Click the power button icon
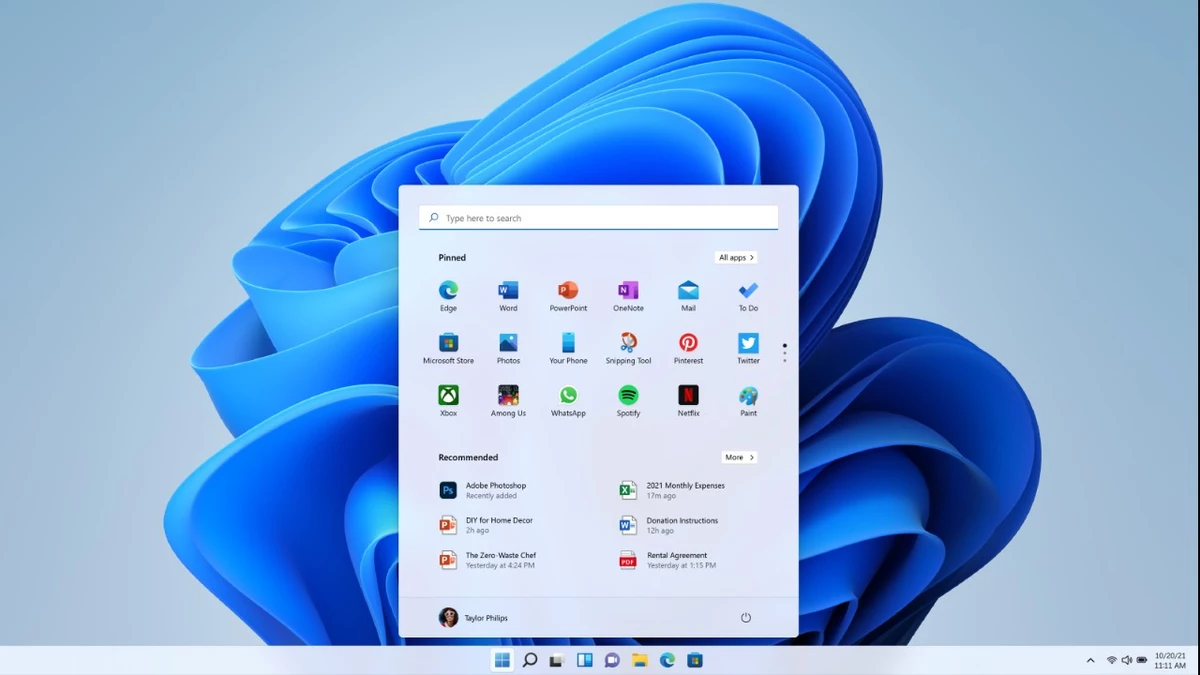 (745, 618)
